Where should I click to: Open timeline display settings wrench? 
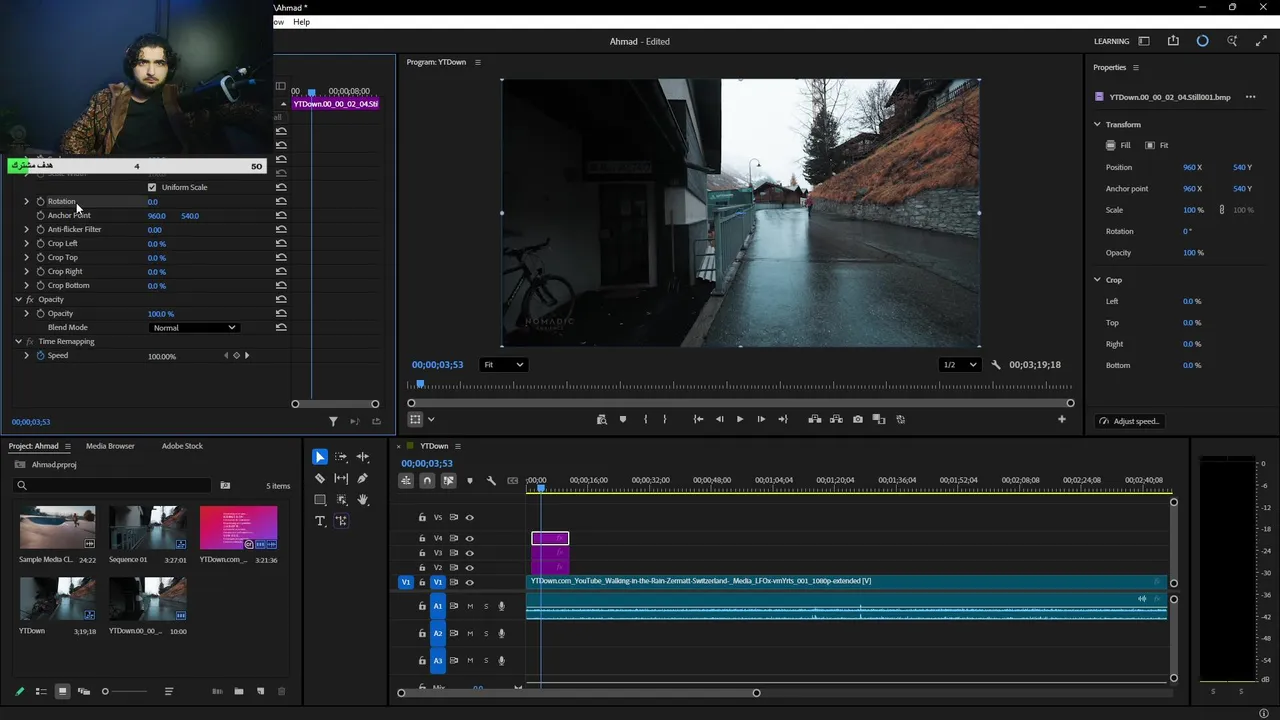(x=491, y=481)
